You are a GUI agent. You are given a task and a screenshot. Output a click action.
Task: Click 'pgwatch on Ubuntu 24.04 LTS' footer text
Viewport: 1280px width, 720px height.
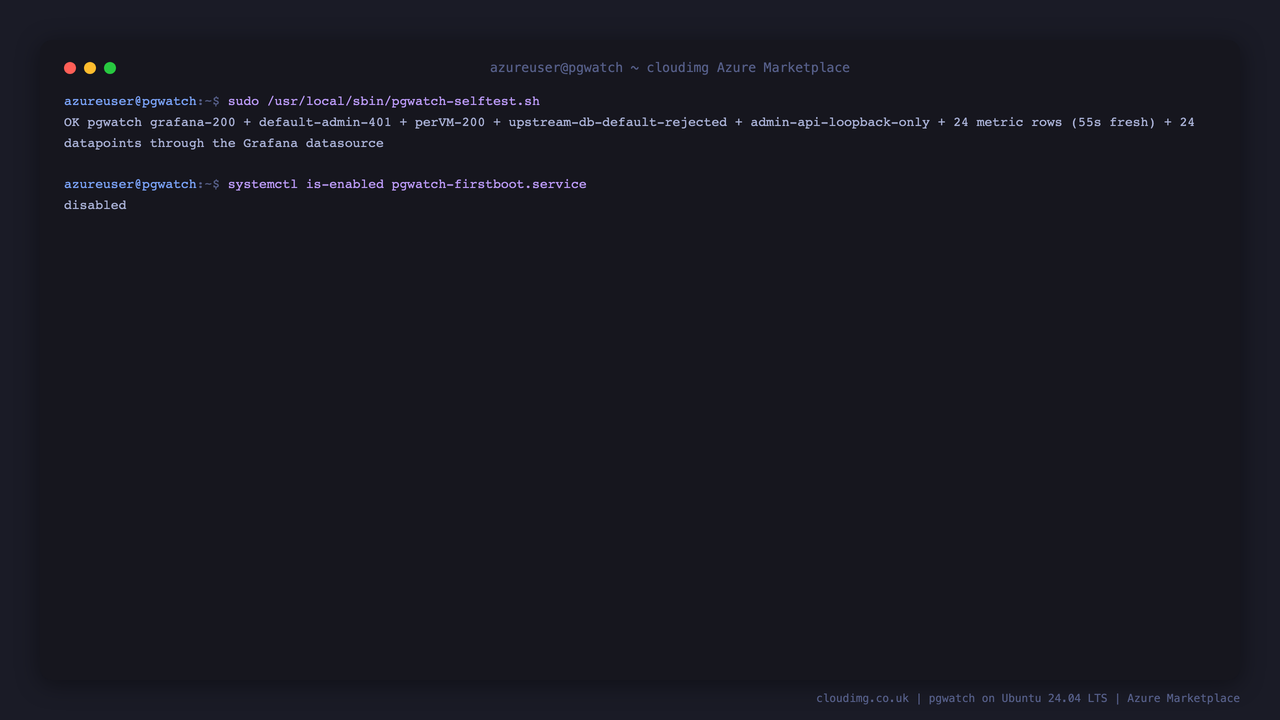click(x=1018, y=698)
